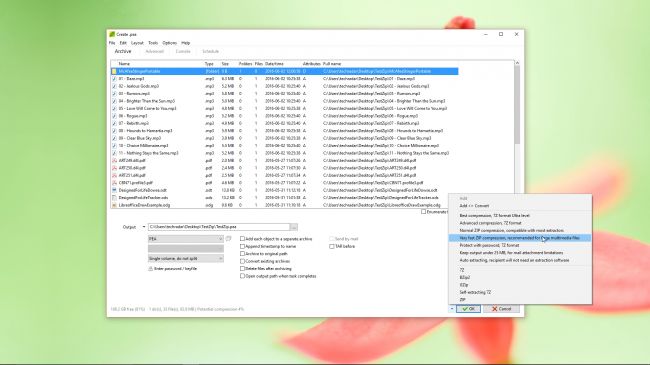
Task: Click the PeaZip logo in the title bar
Action: click(x=112, y=34)
